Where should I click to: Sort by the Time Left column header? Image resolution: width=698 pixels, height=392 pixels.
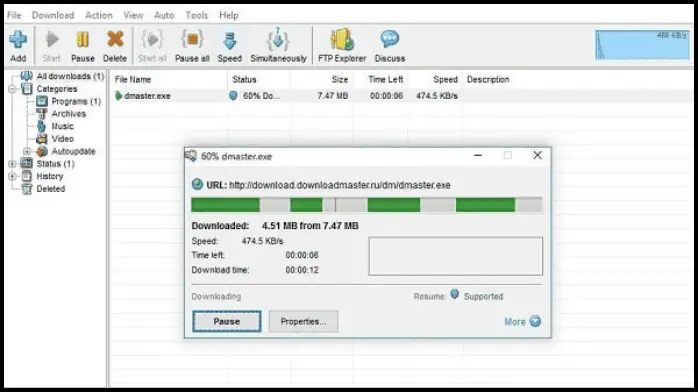pos(381,80)
